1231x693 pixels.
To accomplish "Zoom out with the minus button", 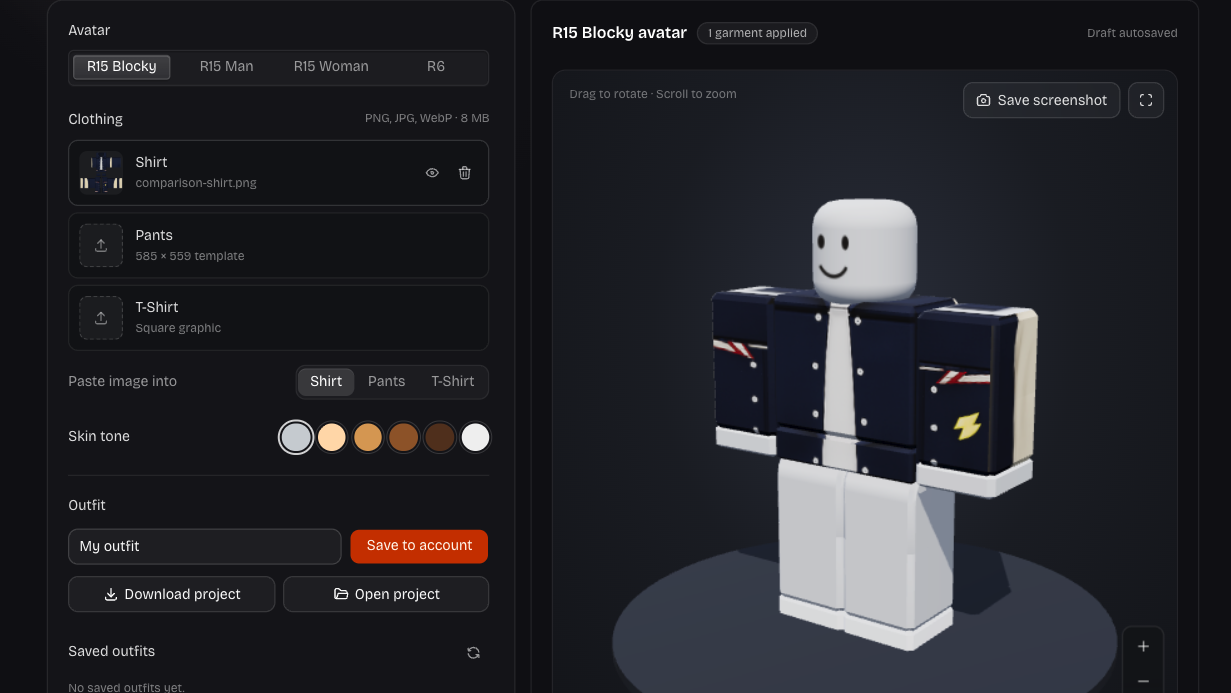I will [x=1143, y=681].
